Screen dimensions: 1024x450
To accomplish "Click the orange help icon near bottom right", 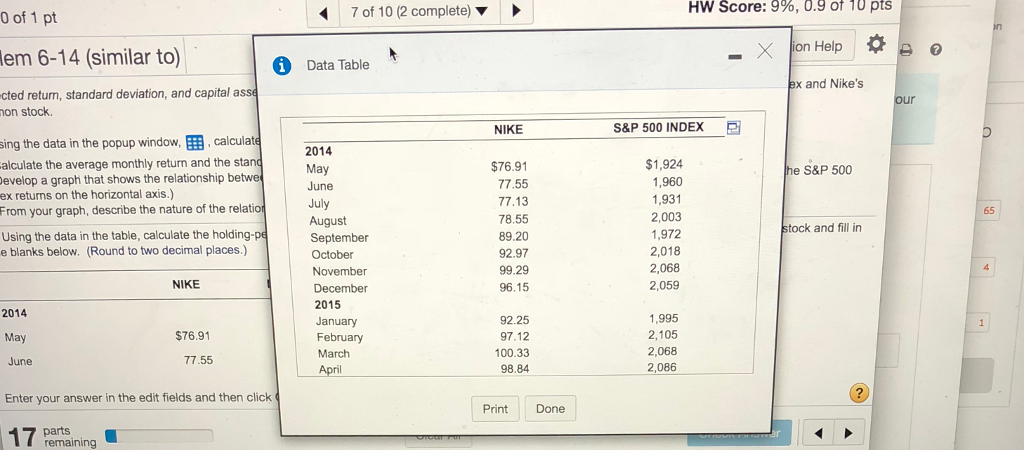I will 859,393.
